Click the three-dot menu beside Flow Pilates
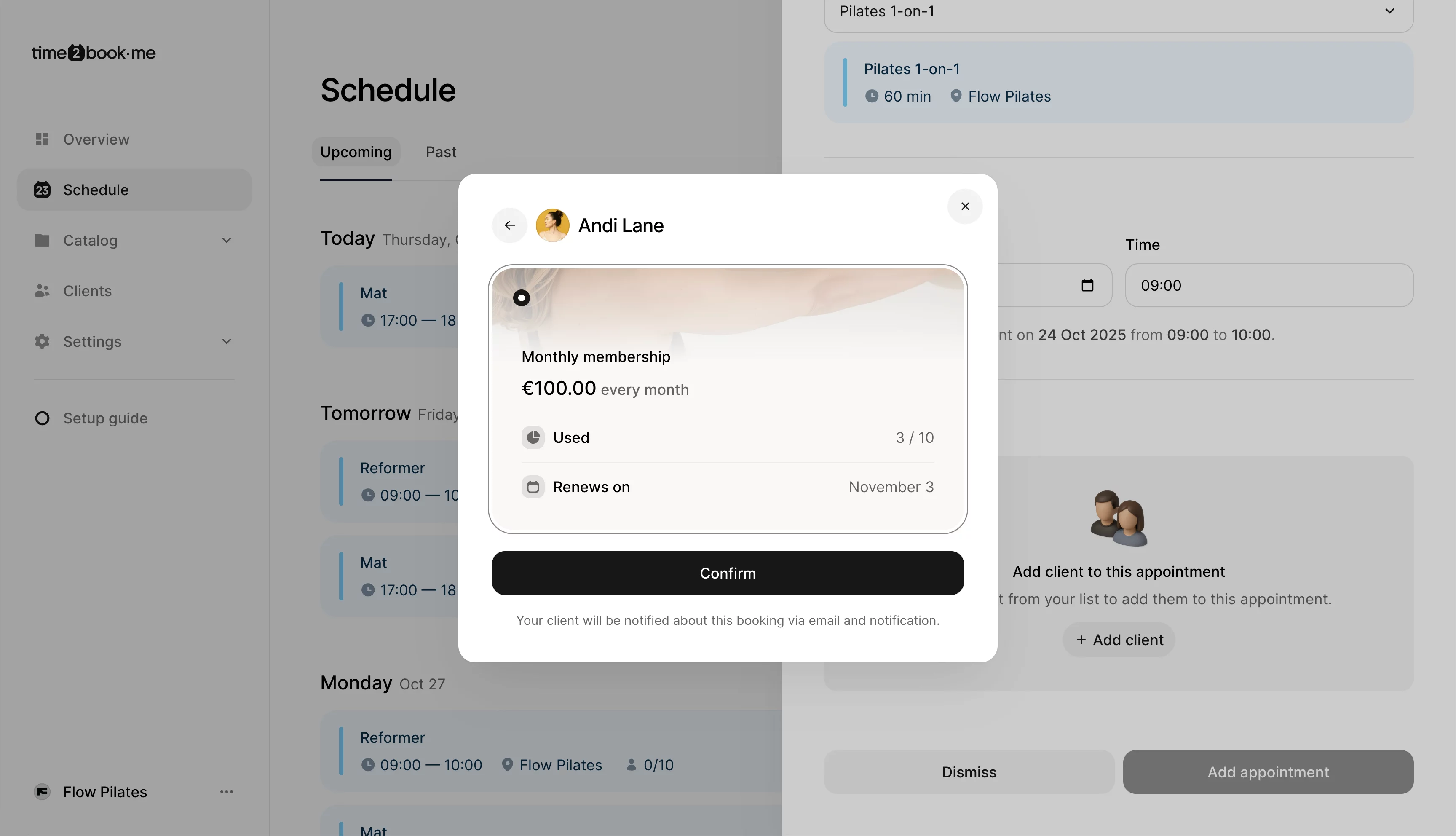The image size is (1456, 836). click(227, 792)
